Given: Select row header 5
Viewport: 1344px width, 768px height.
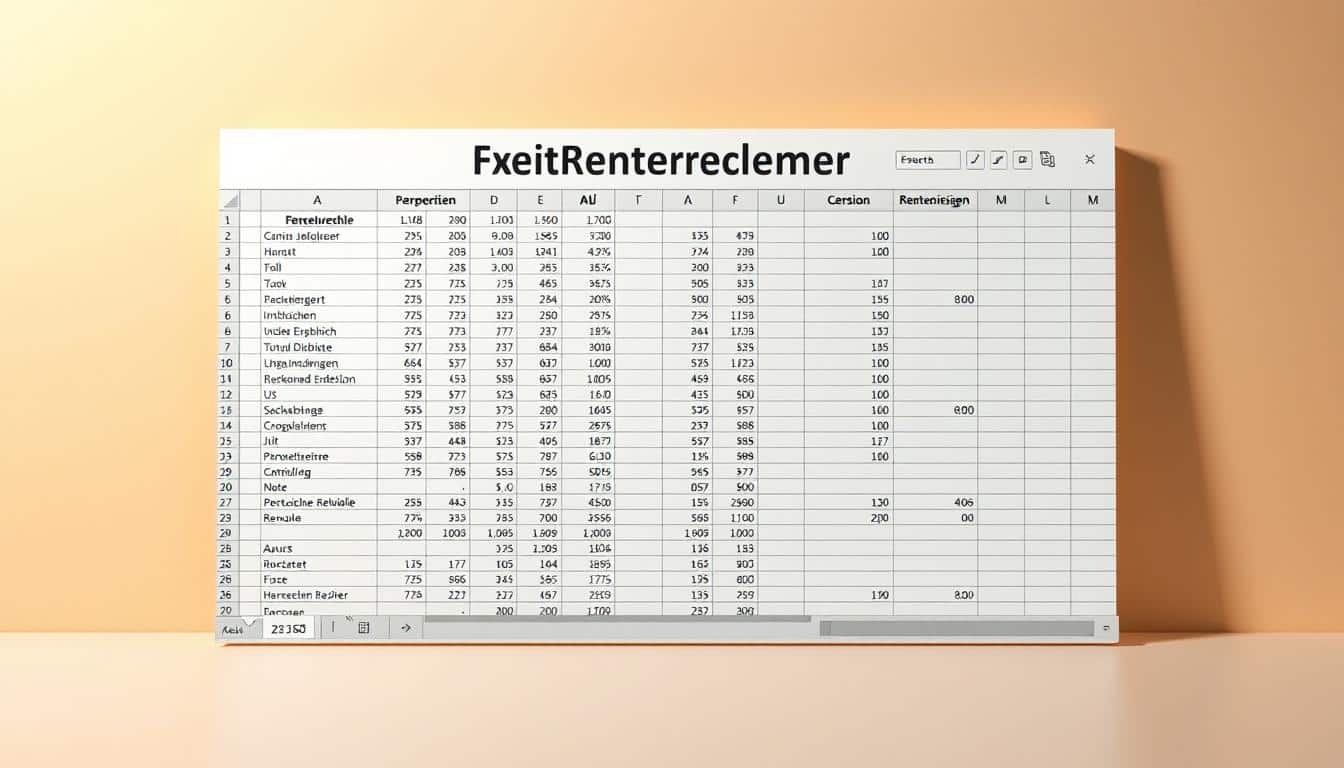Looking at the screenshot, I should [x=228, y=283].
